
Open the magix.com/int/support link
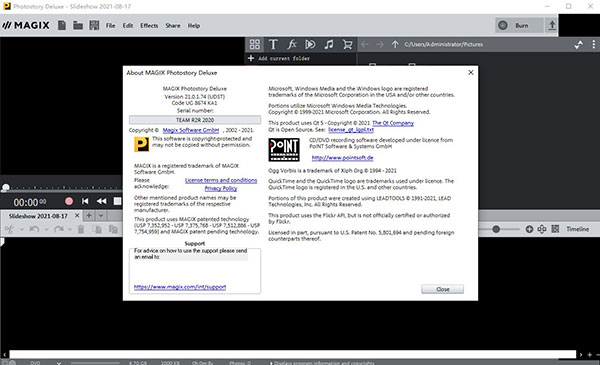coord(180,287)
